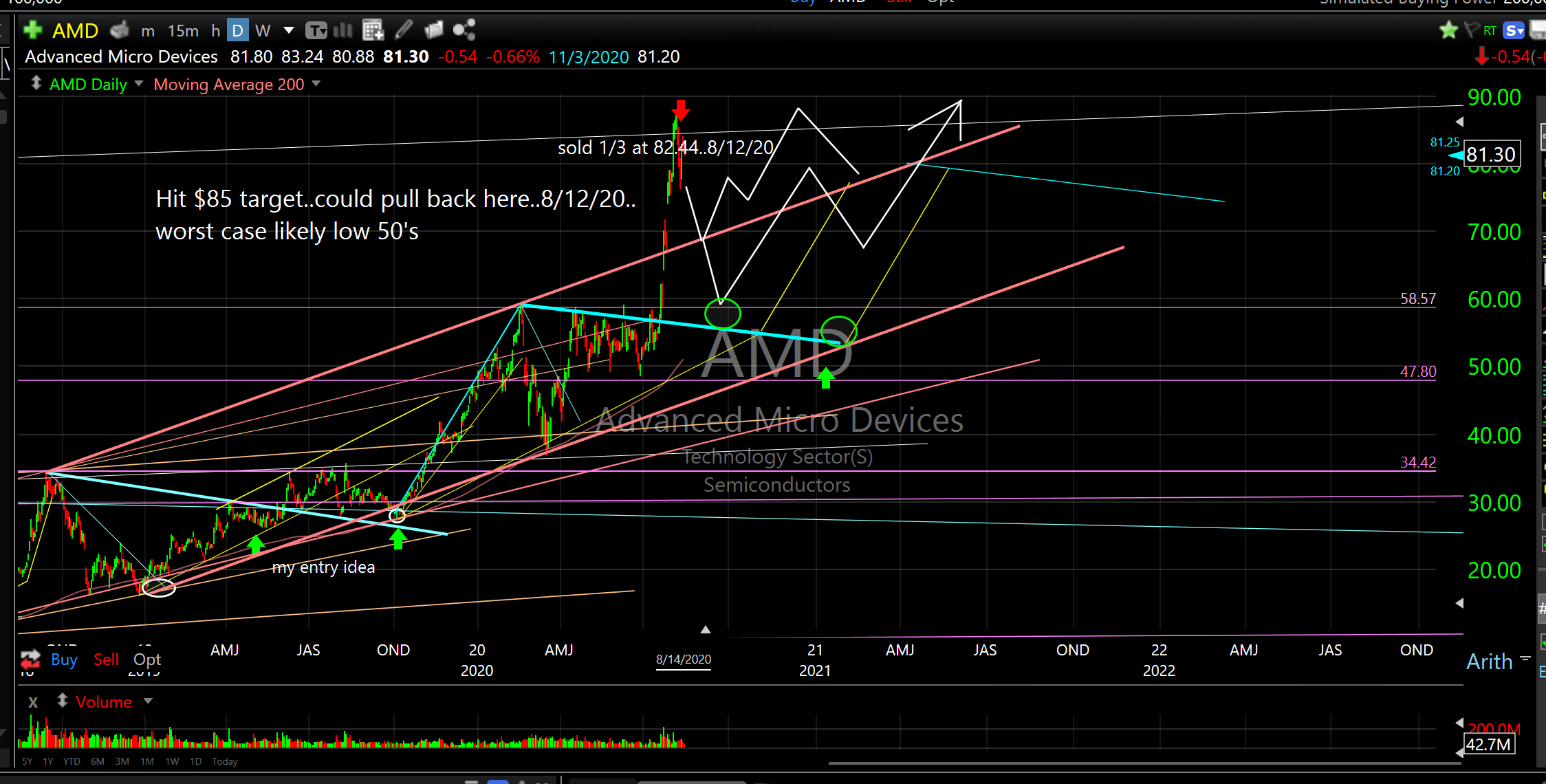Open the Moving Average 200 dropdown

coord(316,84)
